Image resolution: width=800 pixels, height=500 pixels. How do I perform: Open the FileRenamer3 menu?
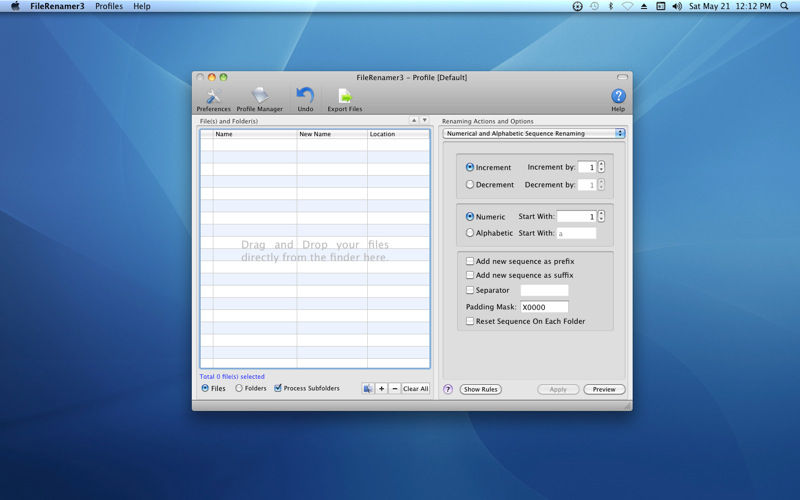[57, 6]
